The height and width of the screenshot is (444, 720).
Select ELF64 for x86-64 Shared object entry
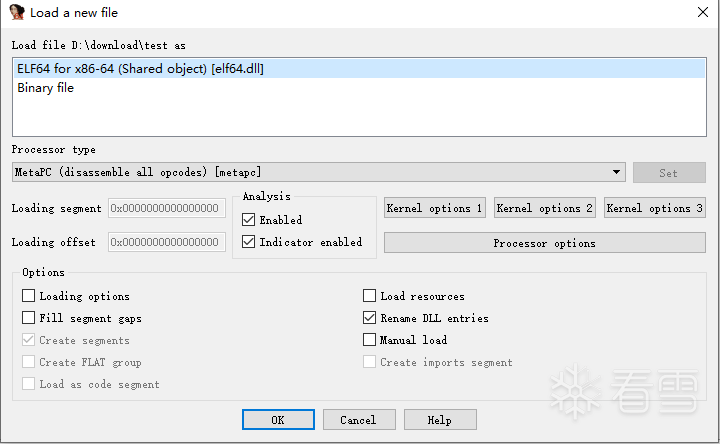[140, 69]
